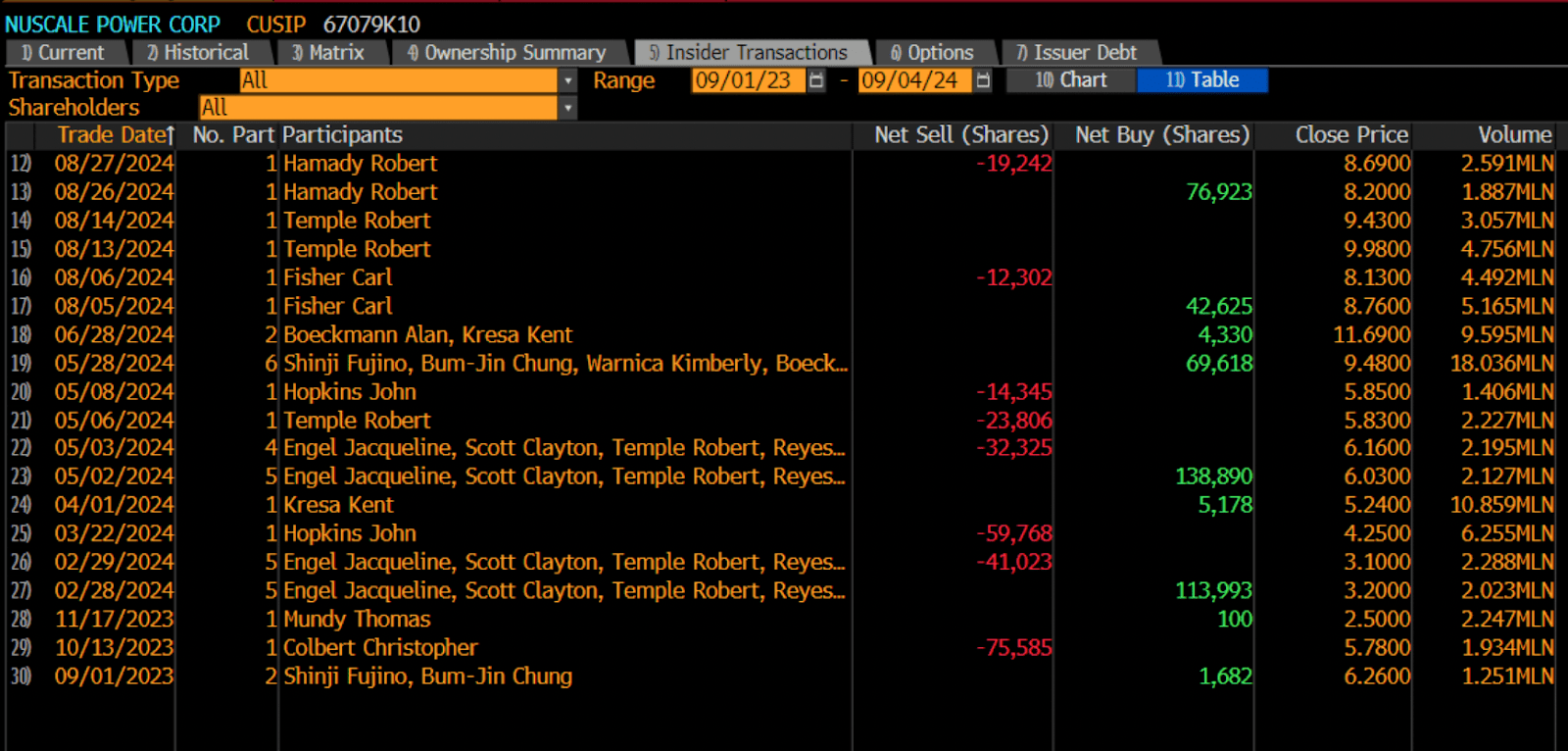Screen dimensions: 1568x751
Task: Sort by Volume column header
Action: tap(1515, 135)
